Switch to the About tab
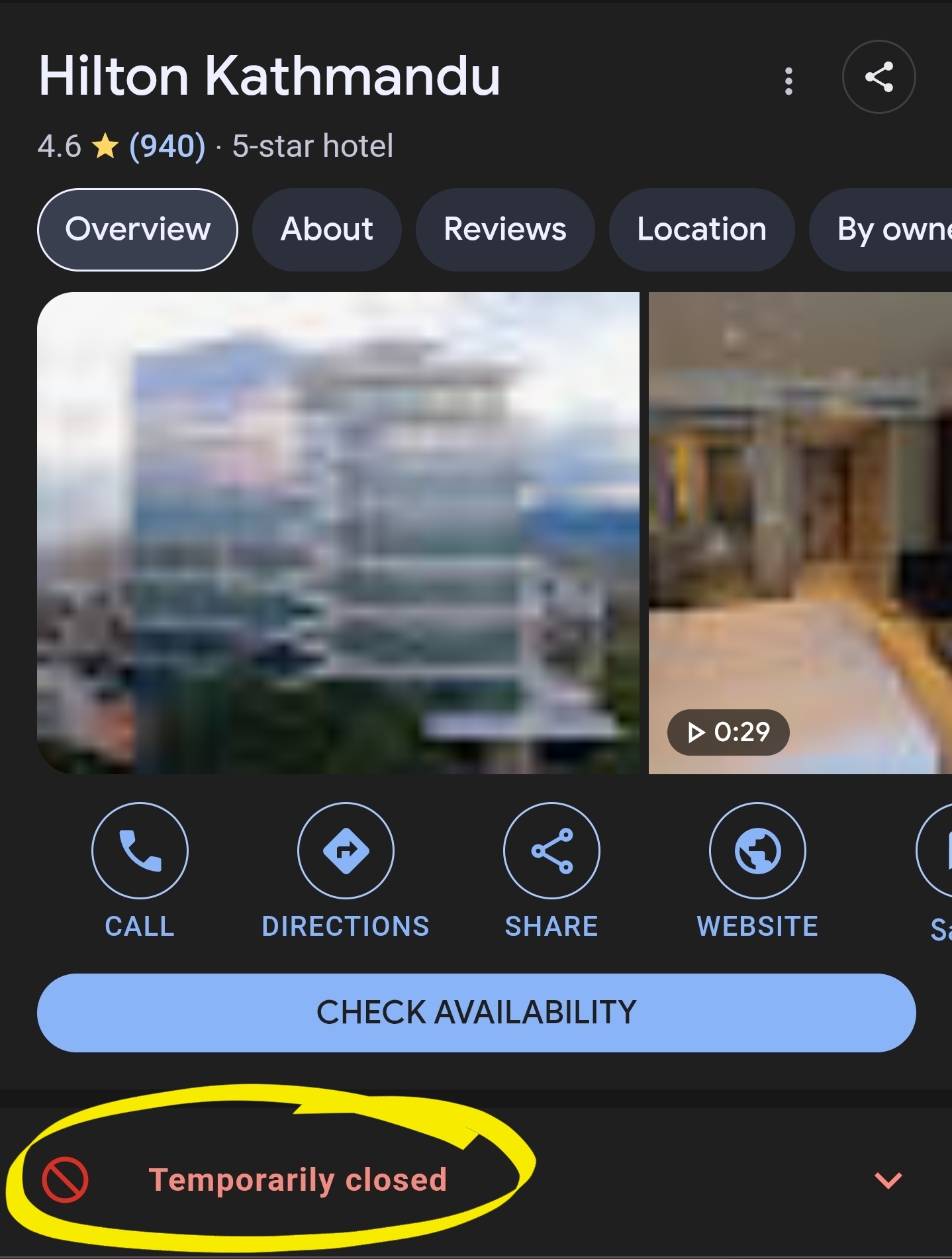 pyautogui.click(x=327, y=230)
